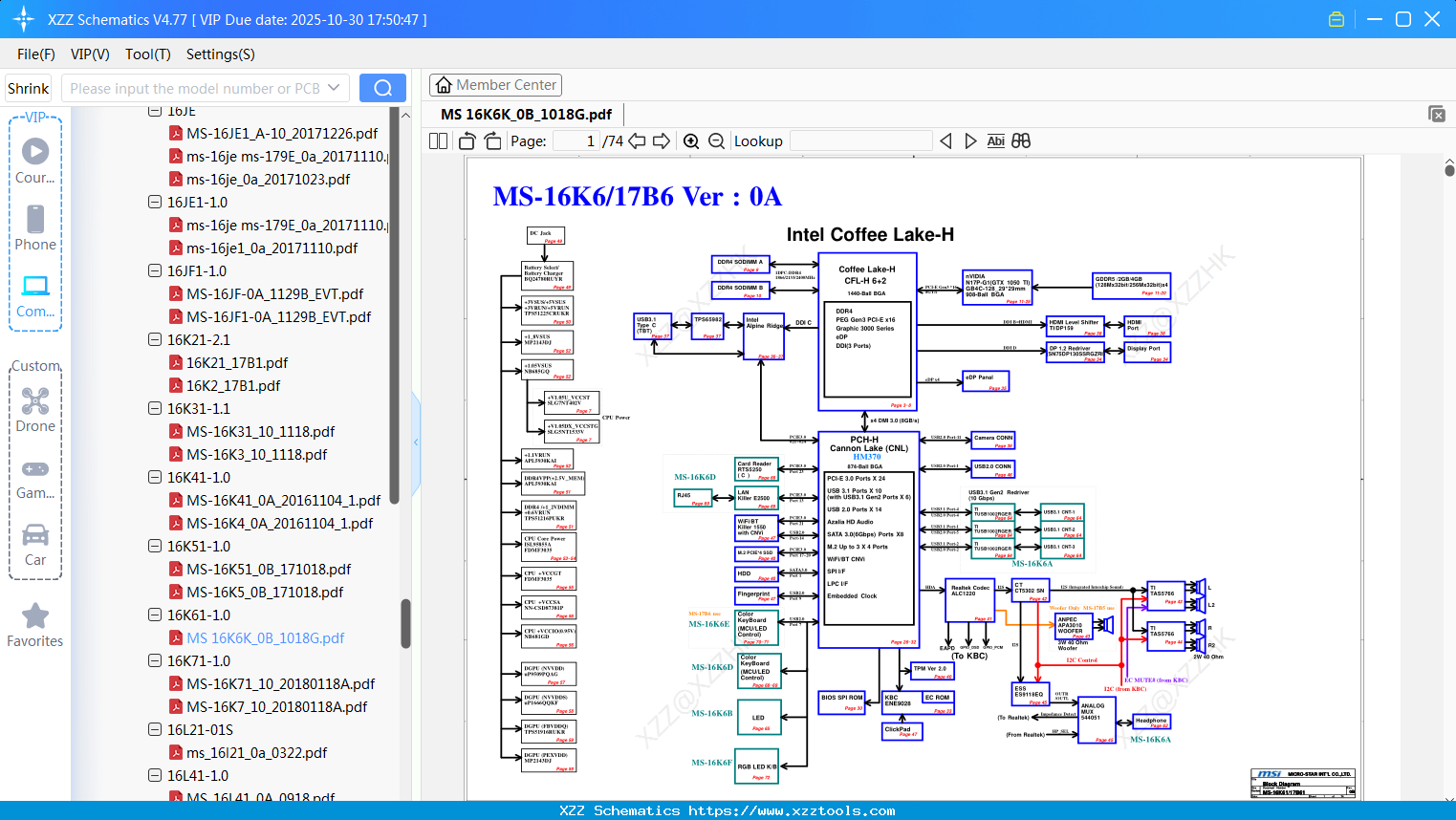Open the Drone category
The image size is (1456, 820).
click(35, 410)
